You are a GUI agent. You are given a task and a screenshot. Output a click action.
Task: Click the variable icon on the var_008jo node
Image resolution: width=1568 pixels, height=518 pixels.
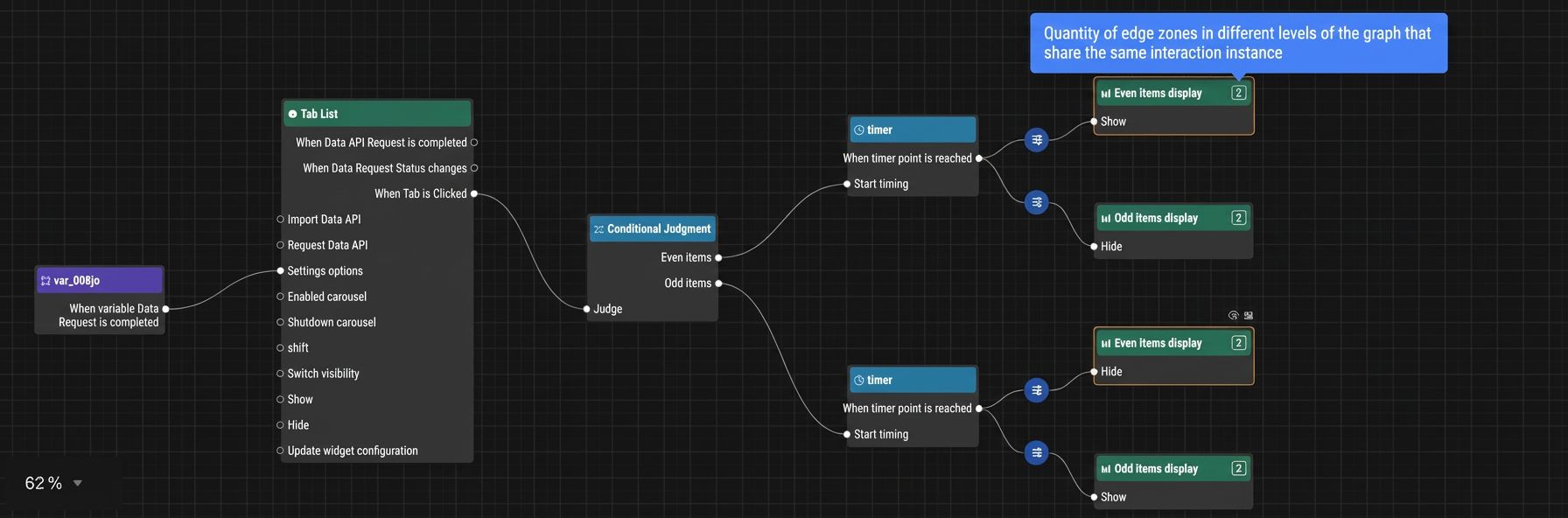(45, 281)
